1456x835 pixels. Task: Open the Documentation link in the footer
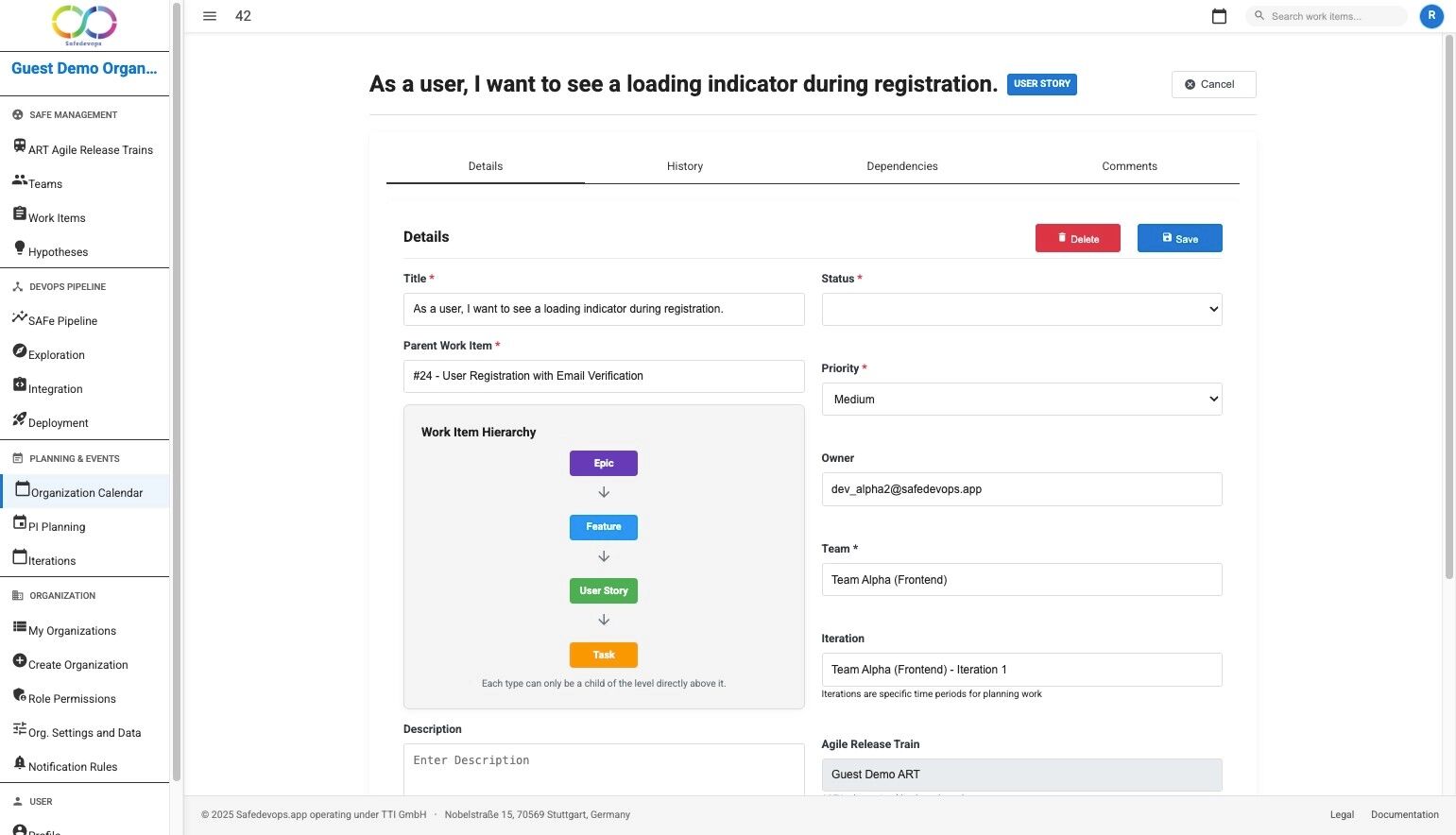click(x=1404, y=814)
